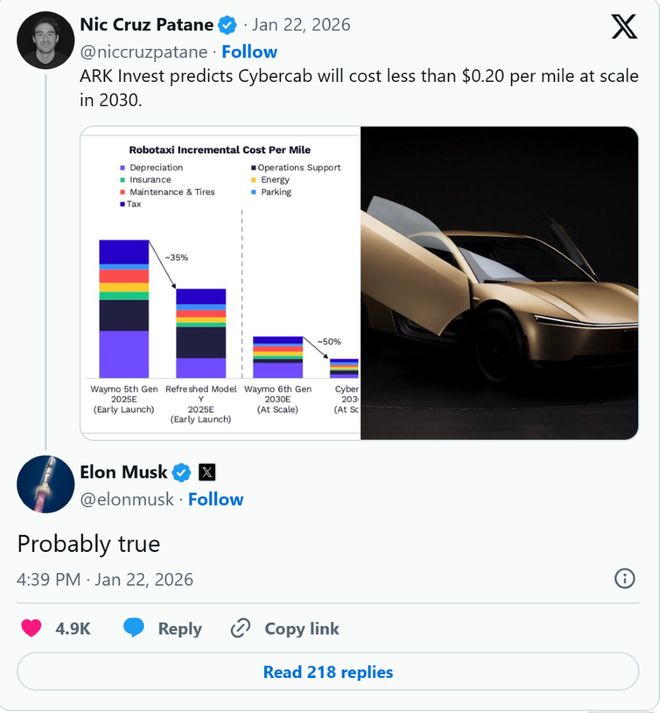Click the X affiliation badge beside Elon Musk
This screenshot has height=713, width=660.
207,472
